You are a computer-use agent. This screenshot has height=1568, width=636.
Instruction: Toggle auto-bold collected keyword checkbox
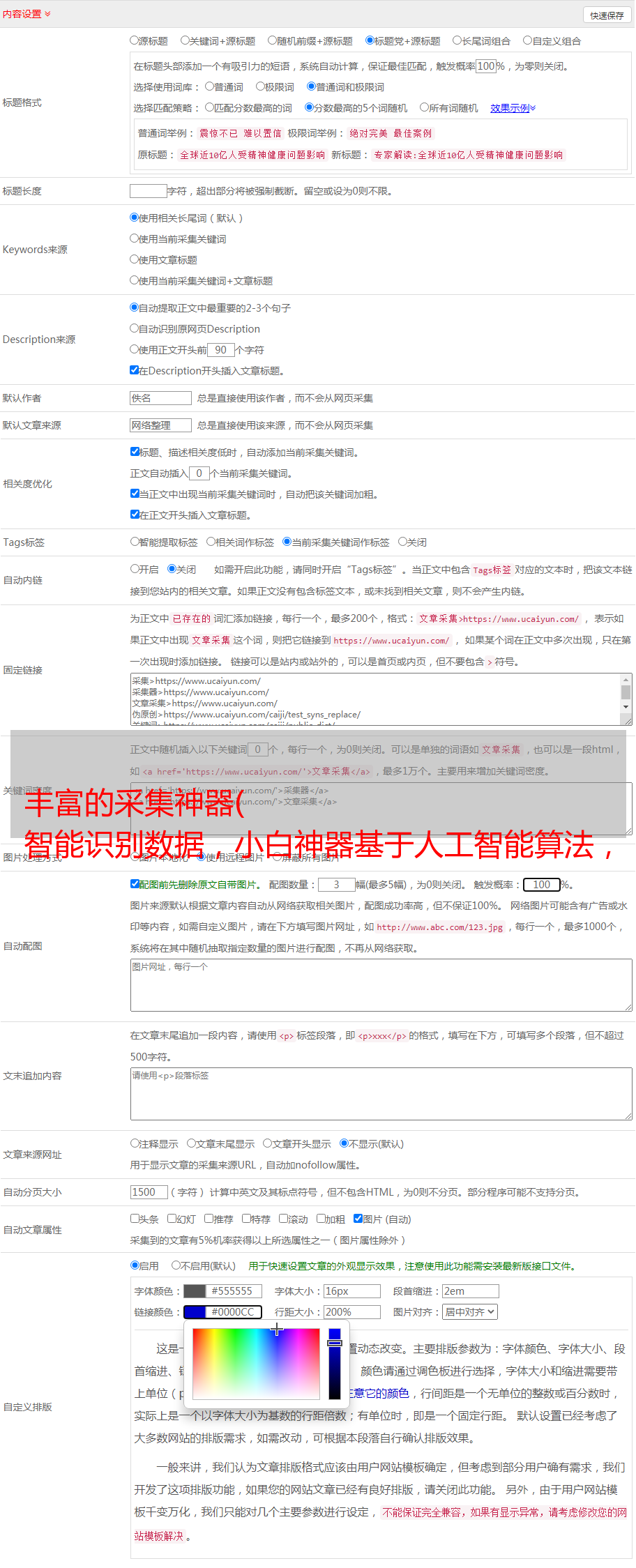click(x=135, y=494)
